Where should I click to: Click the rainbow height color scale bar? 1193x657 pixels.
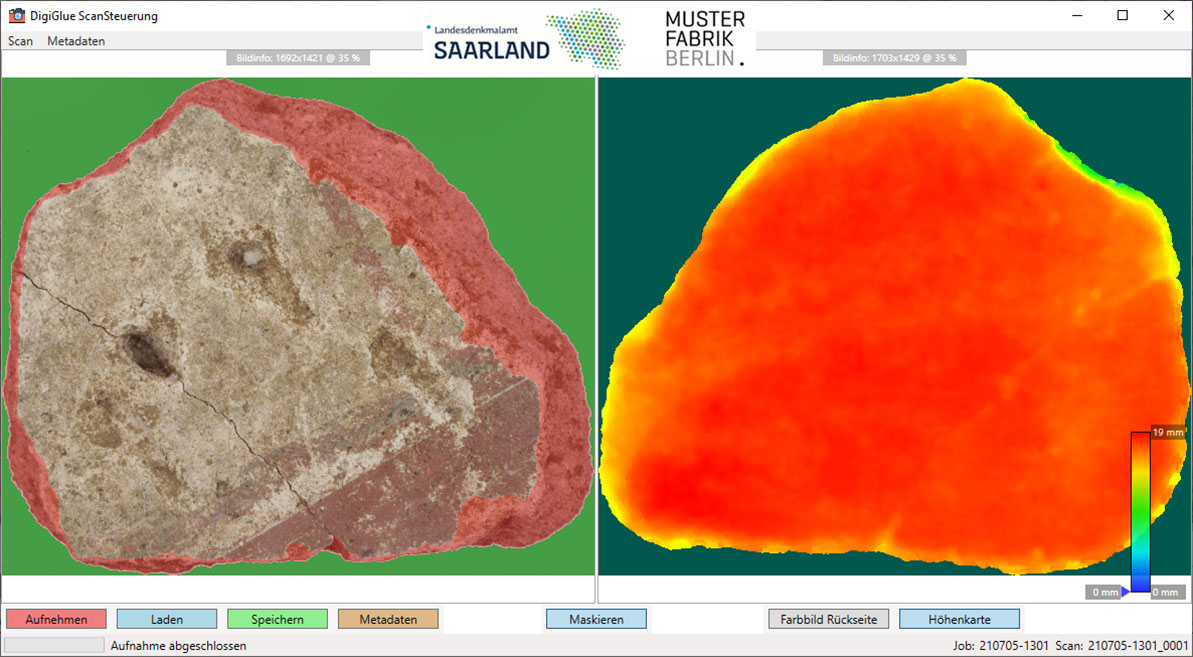[1140, 512]
